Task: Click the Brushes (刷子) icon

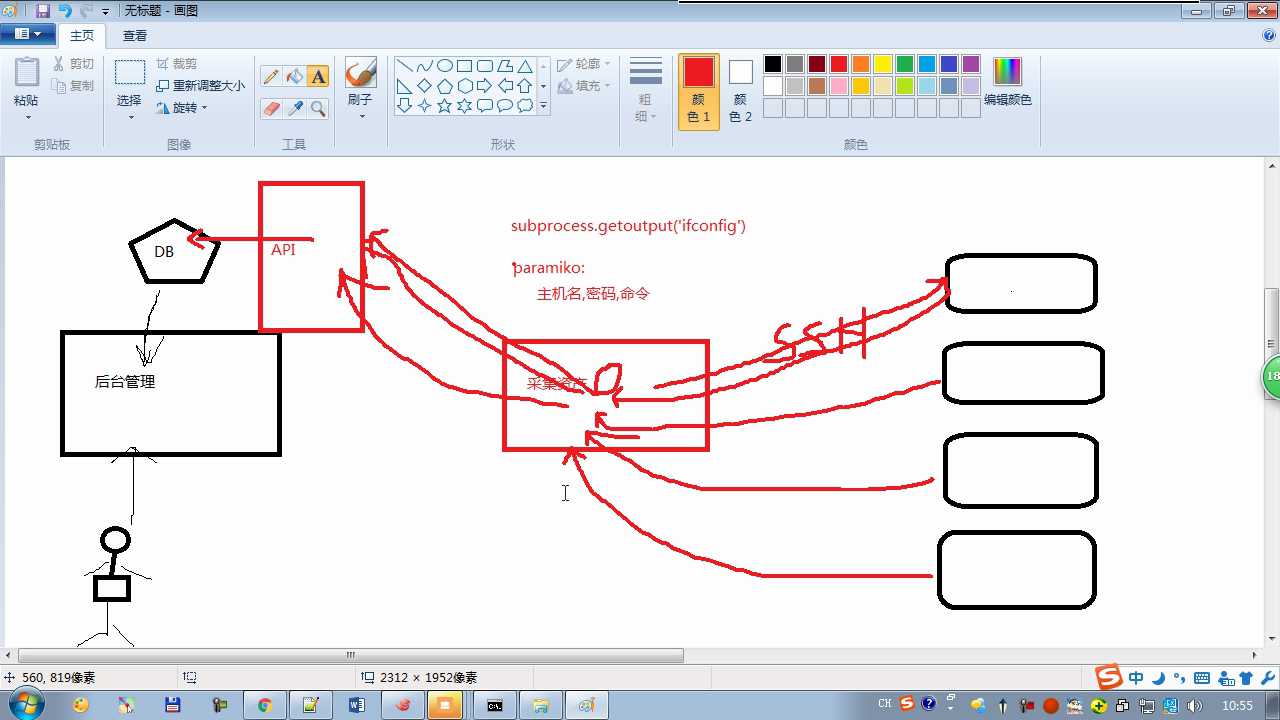Action: click(360, 73)
